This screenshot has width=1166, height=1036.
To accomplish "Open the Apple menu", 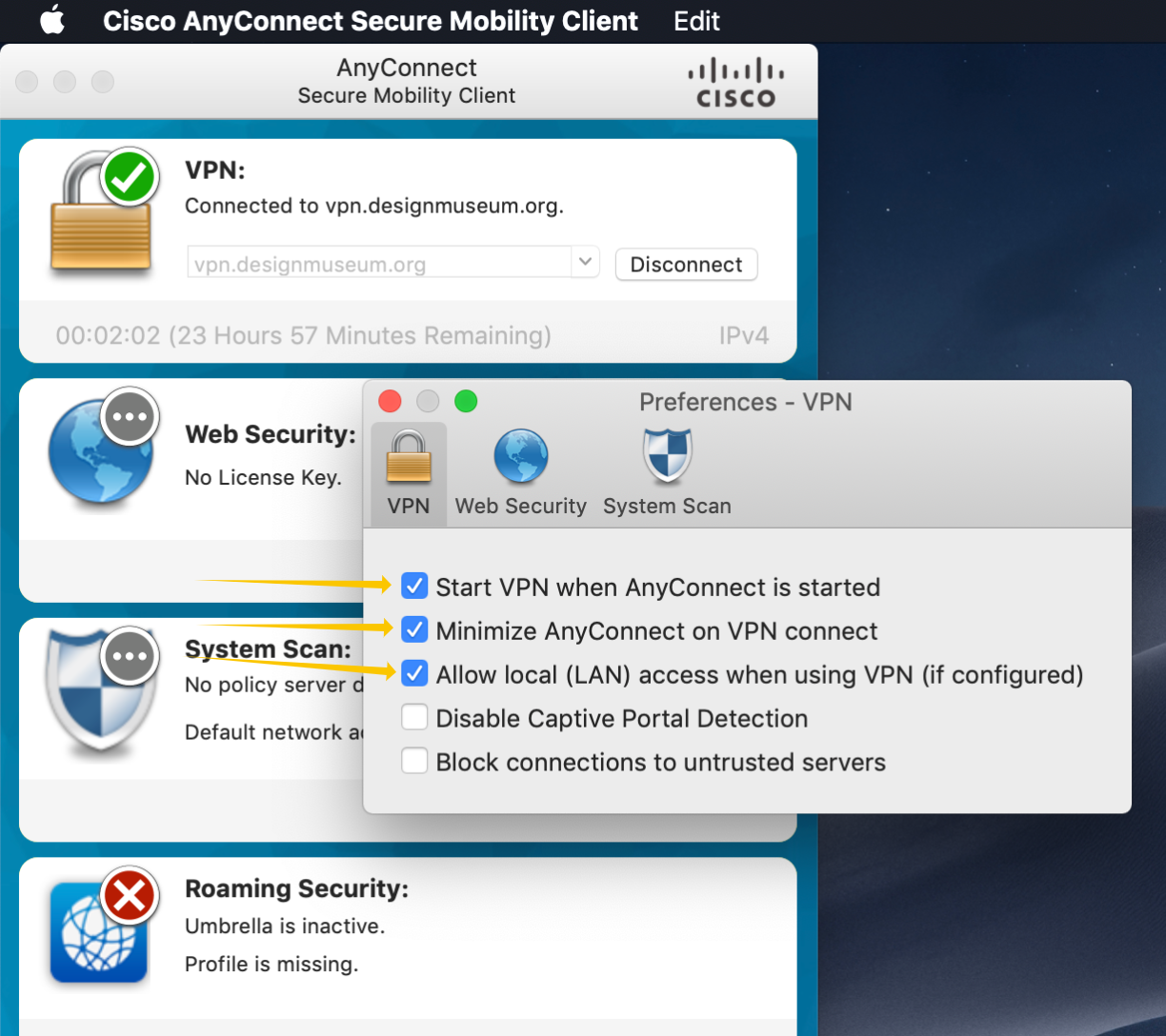I will pyautogui.click(x=52, y=20).
